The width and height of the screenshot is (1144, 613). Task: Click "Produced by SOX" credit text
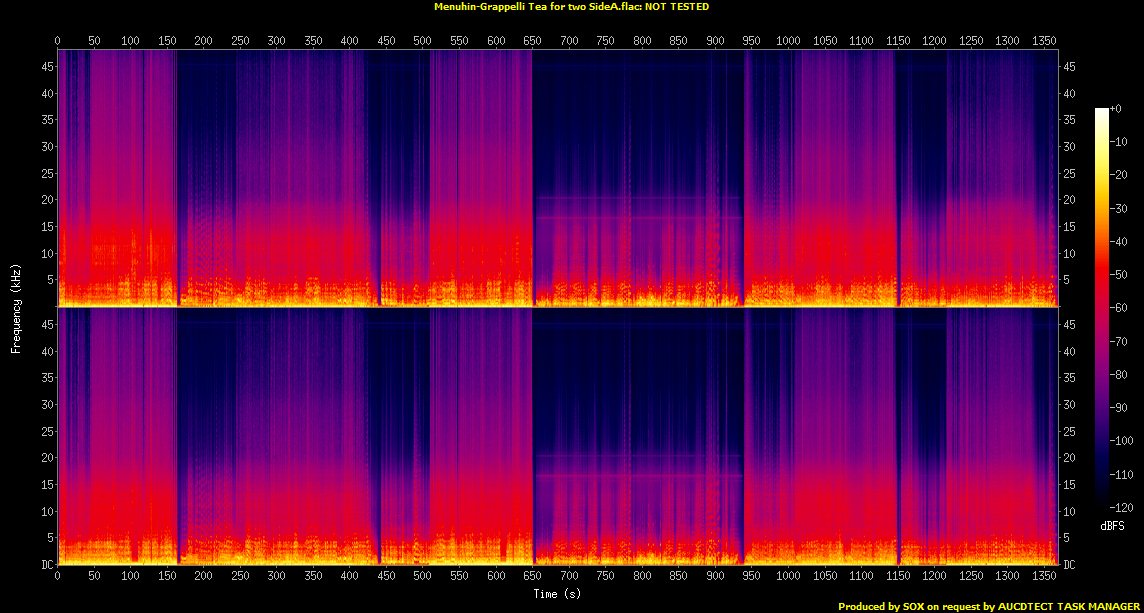coord(880,606)
